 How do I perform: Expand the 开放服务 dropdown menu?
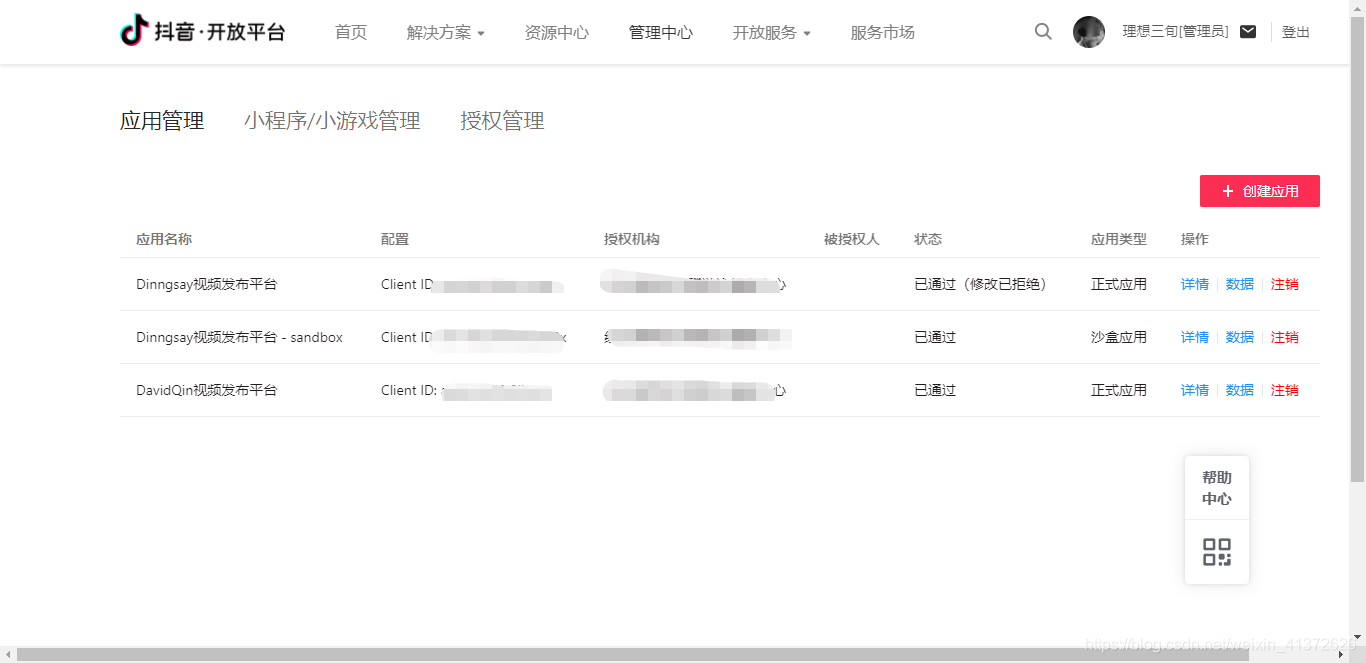click(764, 31)
